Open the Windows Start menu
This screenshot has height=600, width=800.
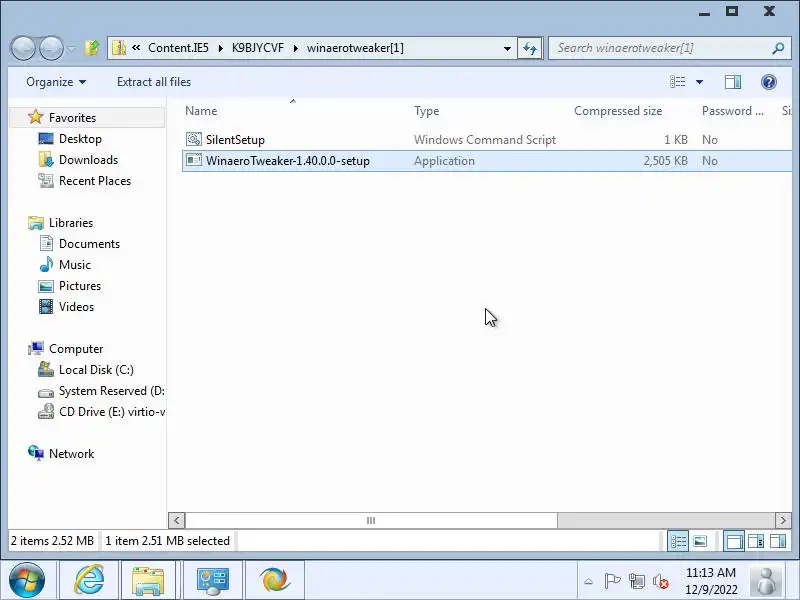pyautogui.click(x=27, y=580)
